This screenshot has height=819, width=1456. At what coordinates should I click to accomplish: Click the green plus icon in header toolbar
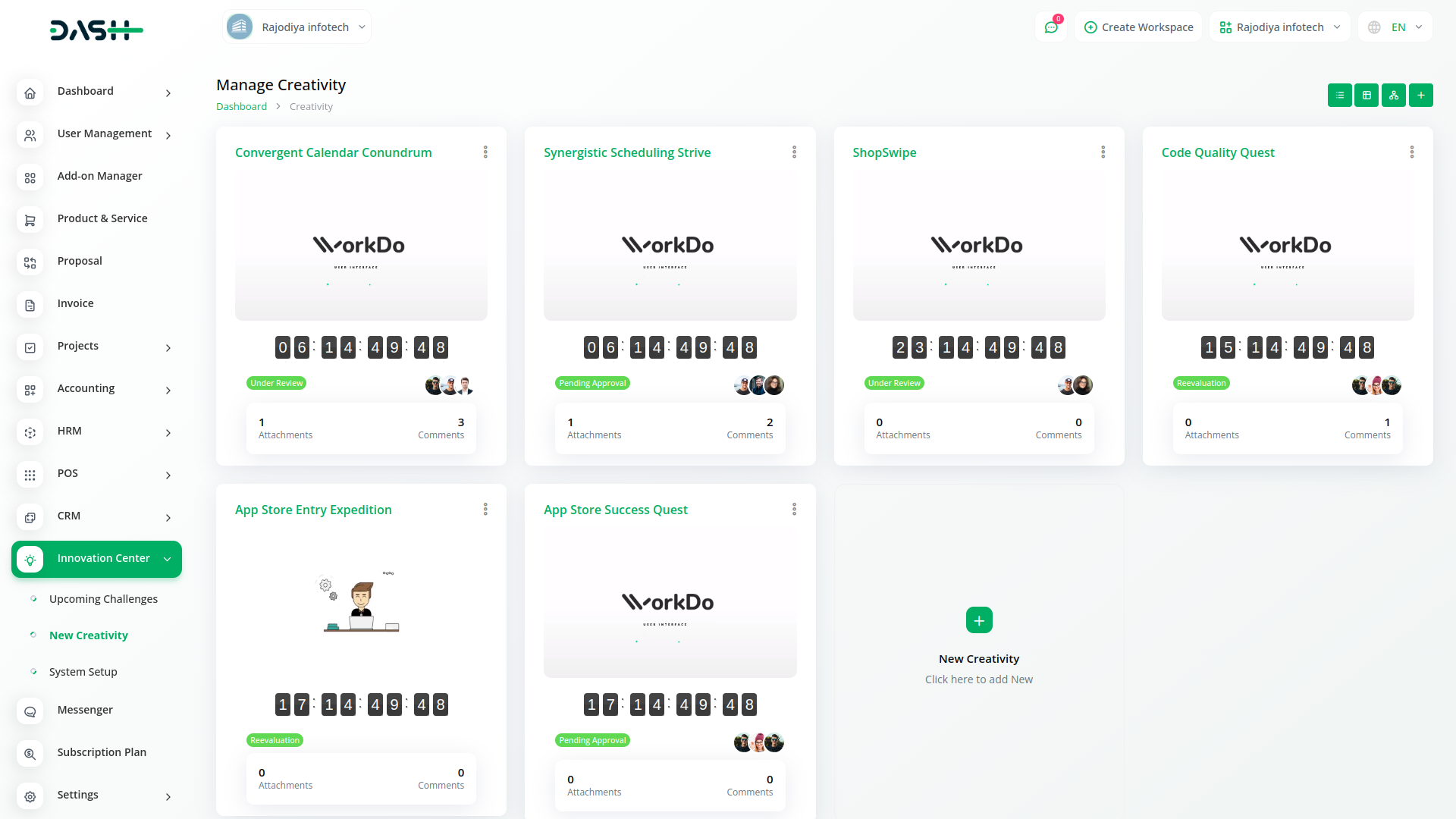[x=1421, y=96]
